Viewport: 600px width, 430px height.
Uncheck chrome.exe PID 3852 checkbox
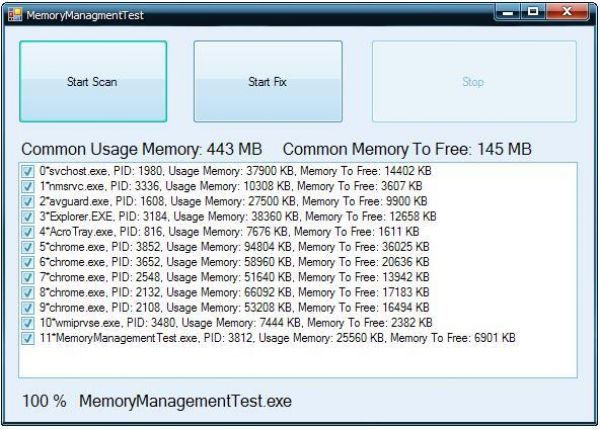[x=27, y=246]
